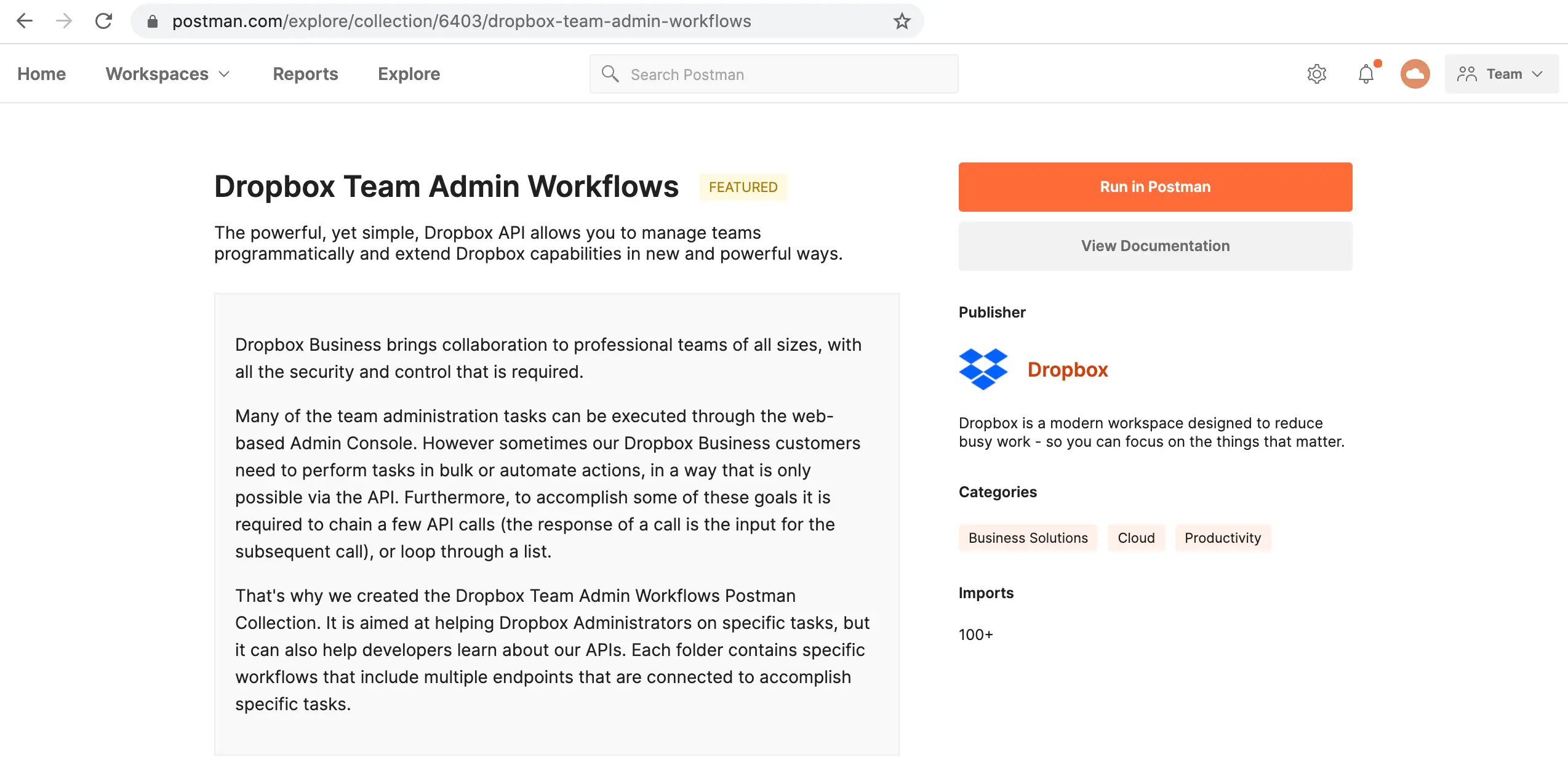Click the Publisher heading

pos(992,312)
